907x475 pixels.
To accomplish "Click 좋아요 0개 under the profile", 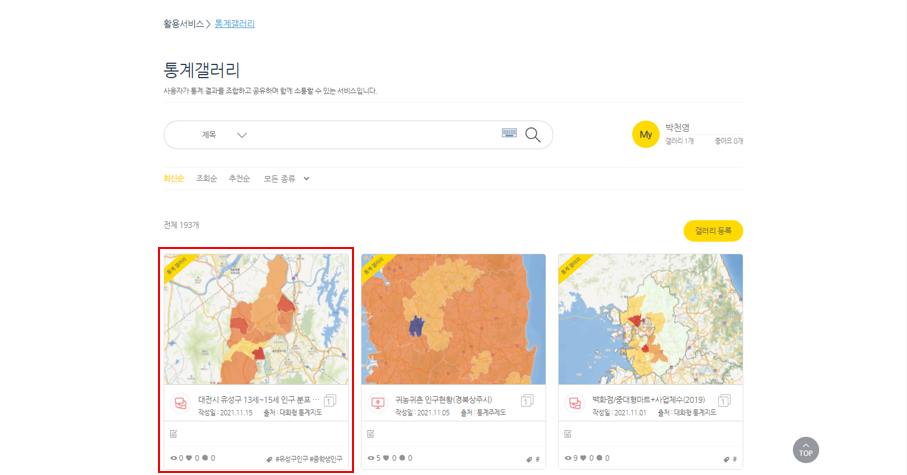I will click(729, 141).
